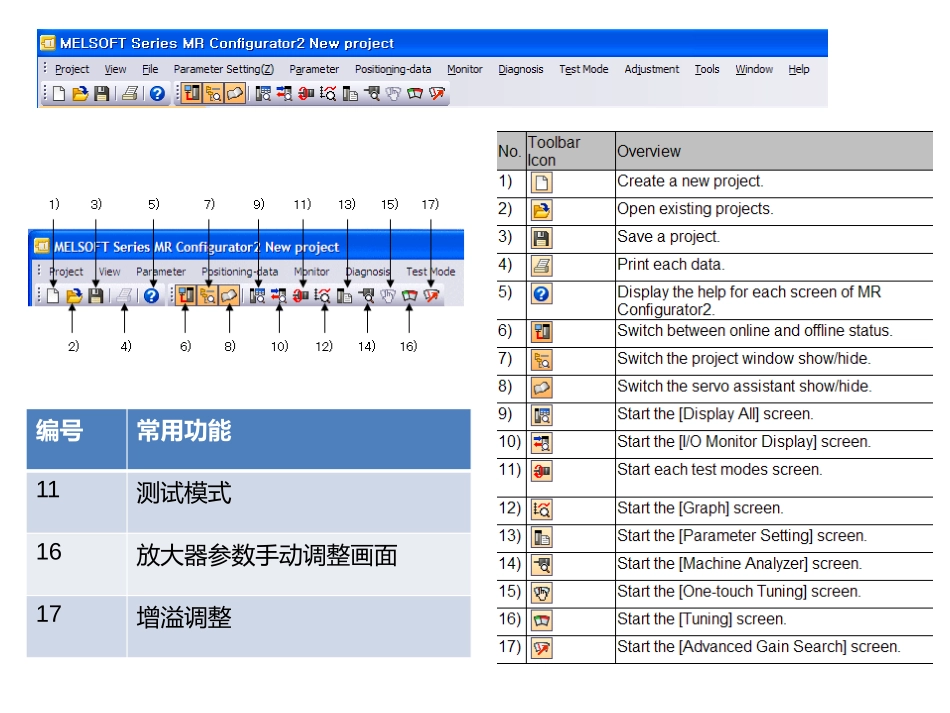Toggle online/offline button in numbered annotated toolbar
The height and width of the screenshot is (713, 950).
tap(186, 296)
